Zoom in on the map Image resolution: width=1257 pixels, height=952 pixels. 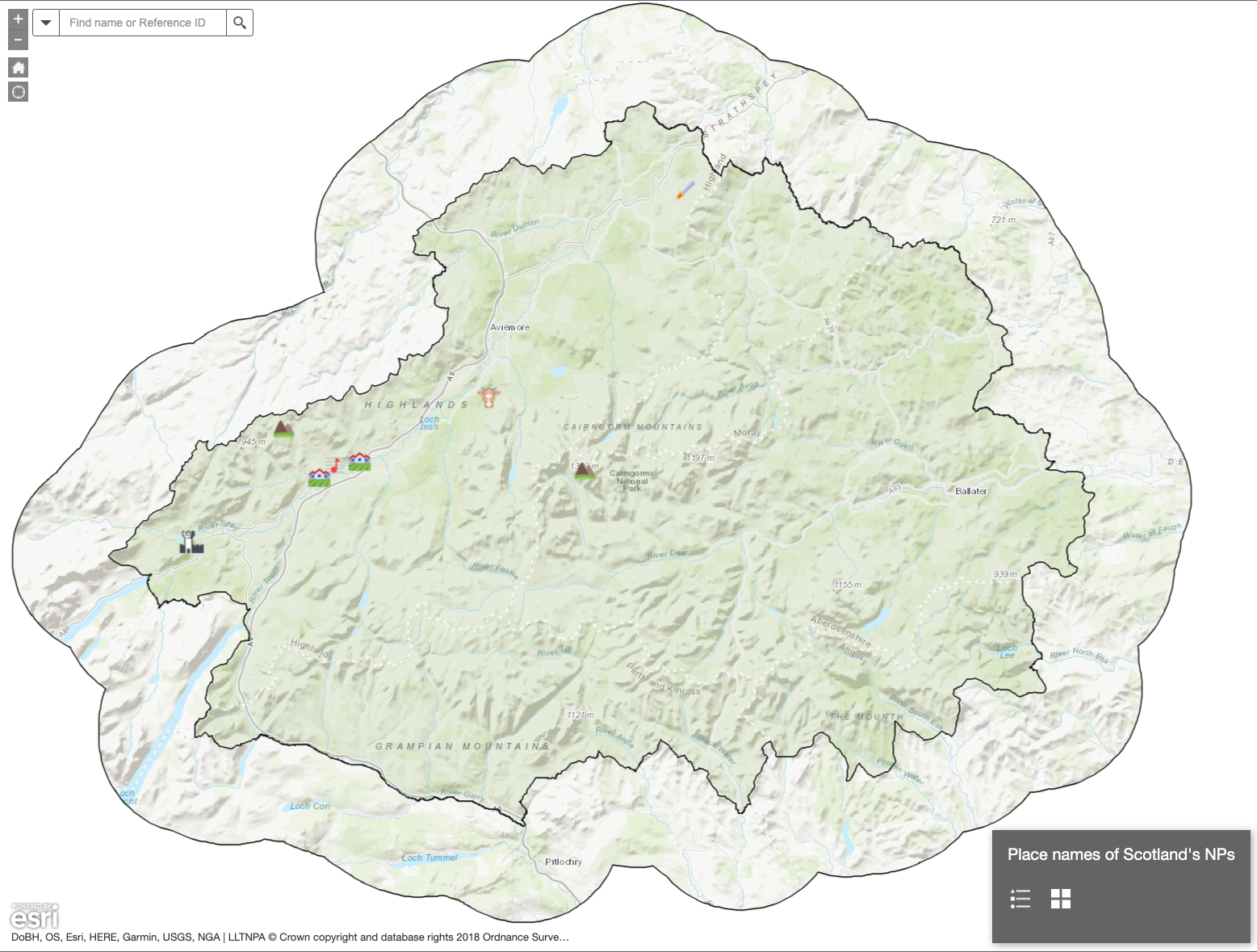(x=18, y=19)
